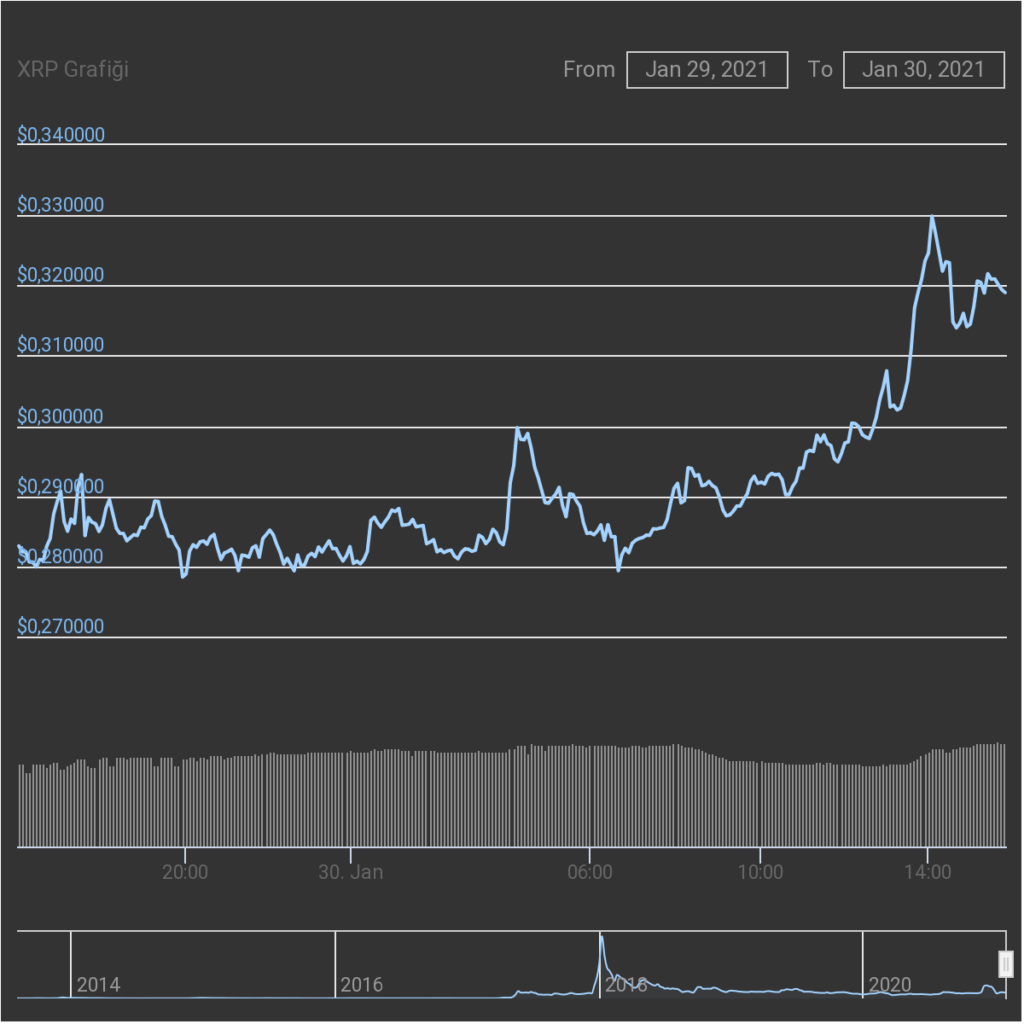Viewport: 1024px width, 1024px height.
Task: Click the 14:00 time axis label
Action: (927, 872)
